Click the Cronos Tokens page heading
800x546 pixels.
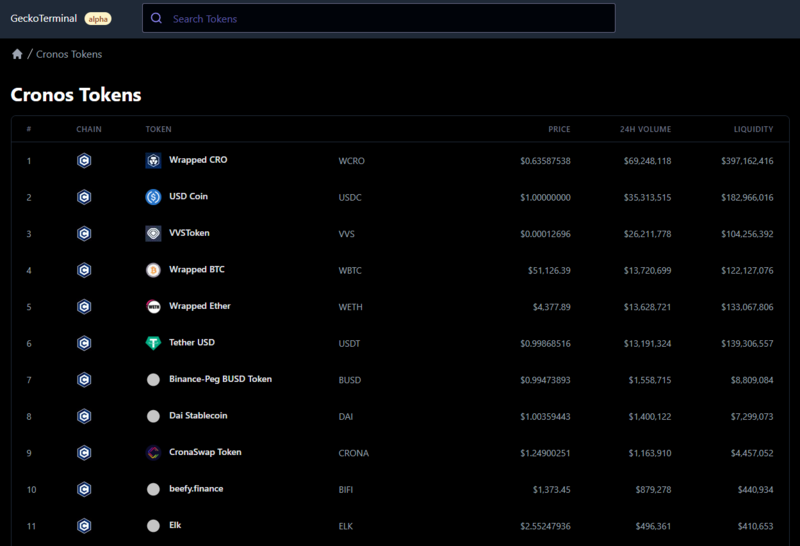(x=76, y=95)
